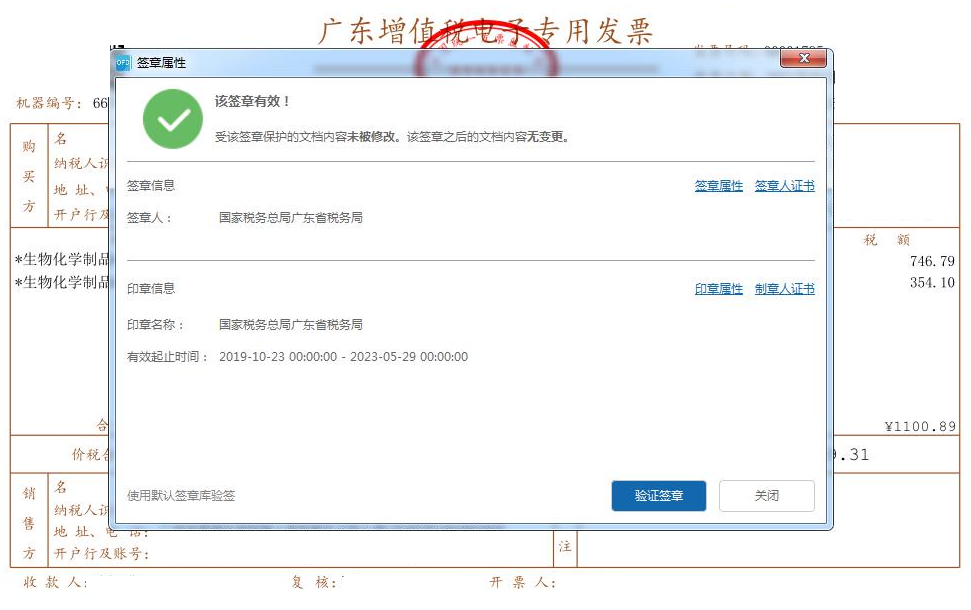This screenshot has width=971, height=610.
Task: Click the OFD icon in dialog title bar
Action: (123, 63)
